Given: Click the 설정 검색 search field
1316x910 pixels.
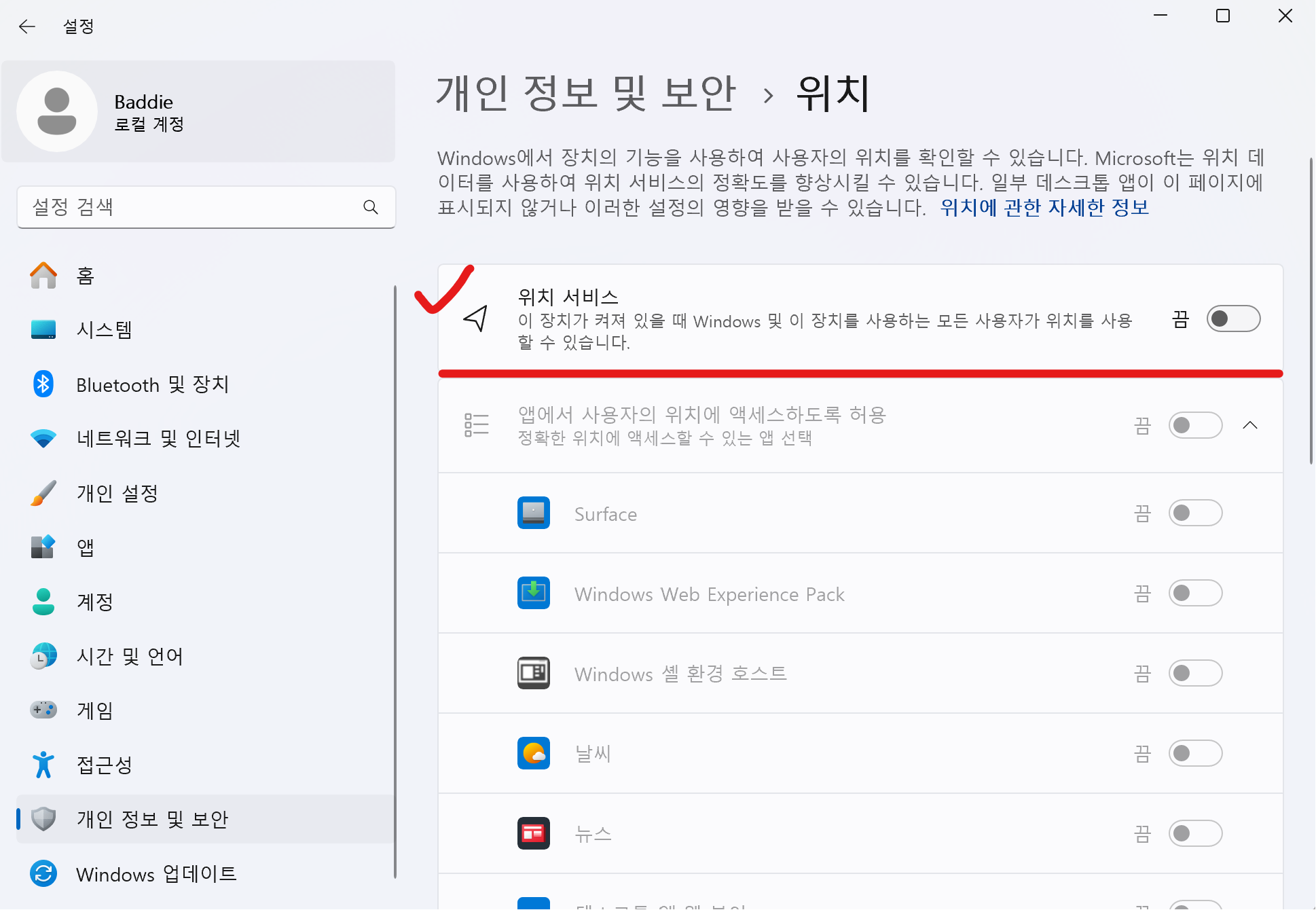Looking at the screenshot, I should tap(190, 207).
